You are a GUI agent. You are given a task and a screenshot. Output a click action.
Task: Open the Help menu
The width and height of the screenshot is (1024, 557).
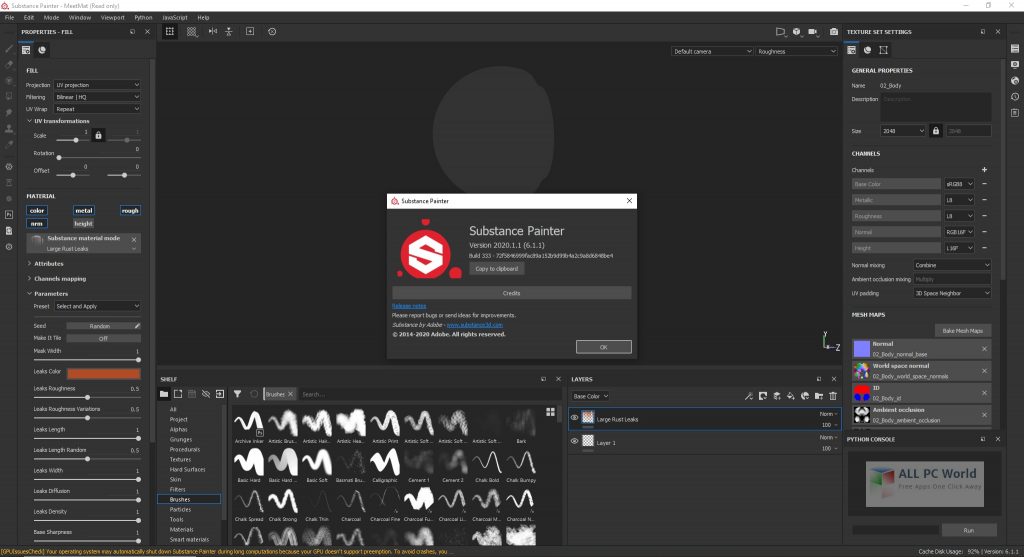pyautogui.click(x=203, y=18)
